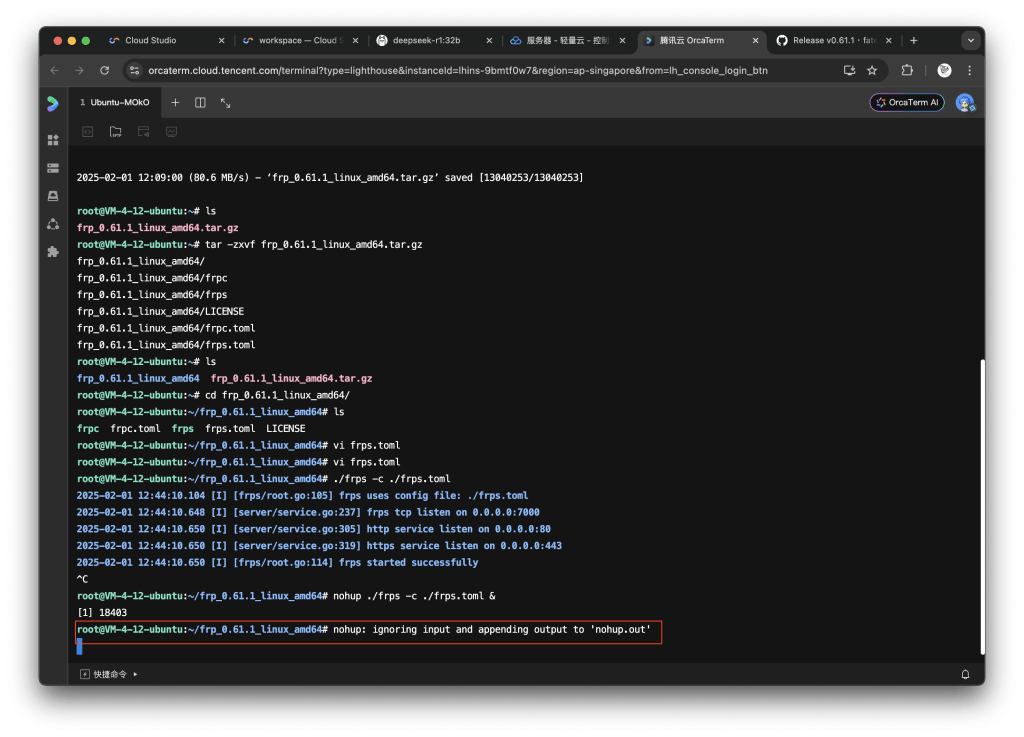Open the Chrome profile avatar
The image size is (1024, 737).
pos(944,71)
